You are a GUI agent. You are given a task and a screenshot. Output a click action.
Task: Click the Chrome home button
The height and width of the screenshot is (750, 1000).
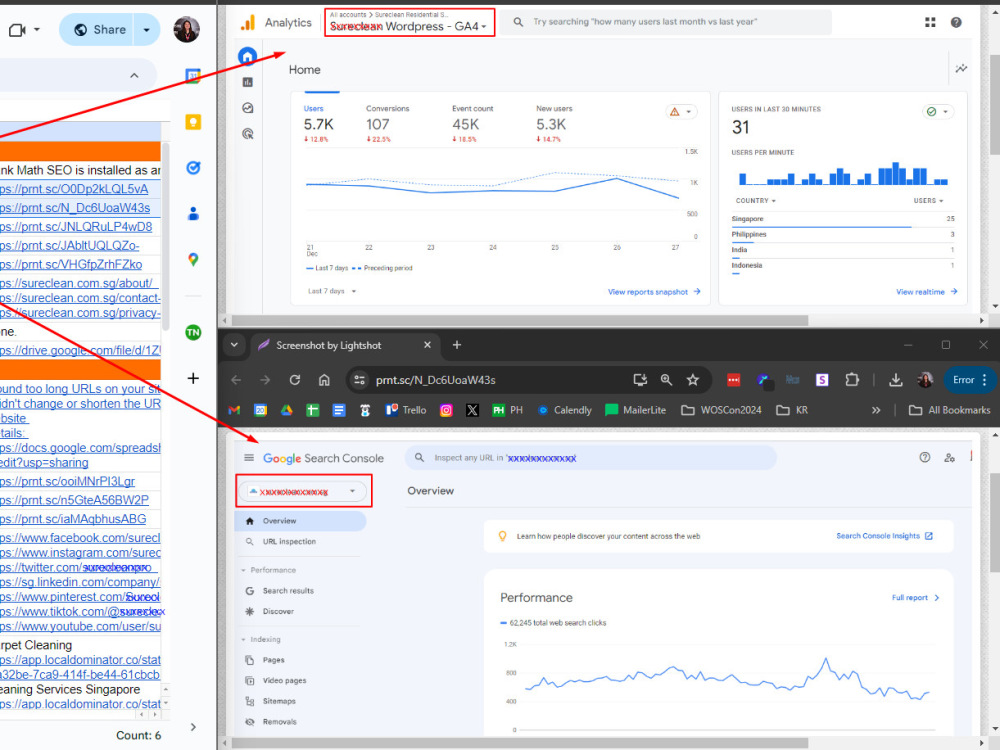tap(324, 380)
